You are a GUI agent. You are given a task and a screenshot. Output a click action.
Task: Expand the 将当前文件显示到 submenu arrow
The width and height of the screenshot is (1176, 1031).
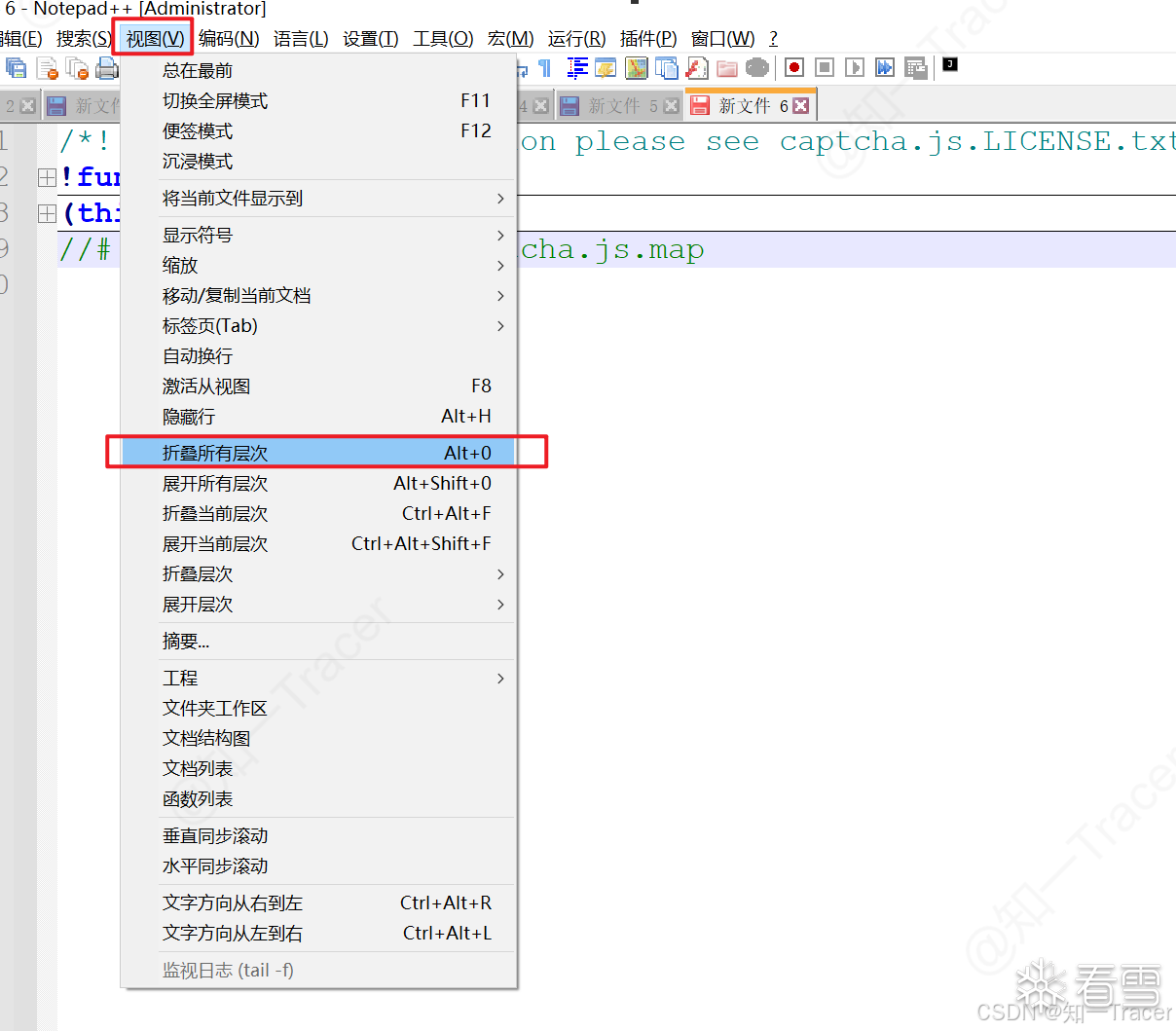pyautogui.click(x=500, y=199)
